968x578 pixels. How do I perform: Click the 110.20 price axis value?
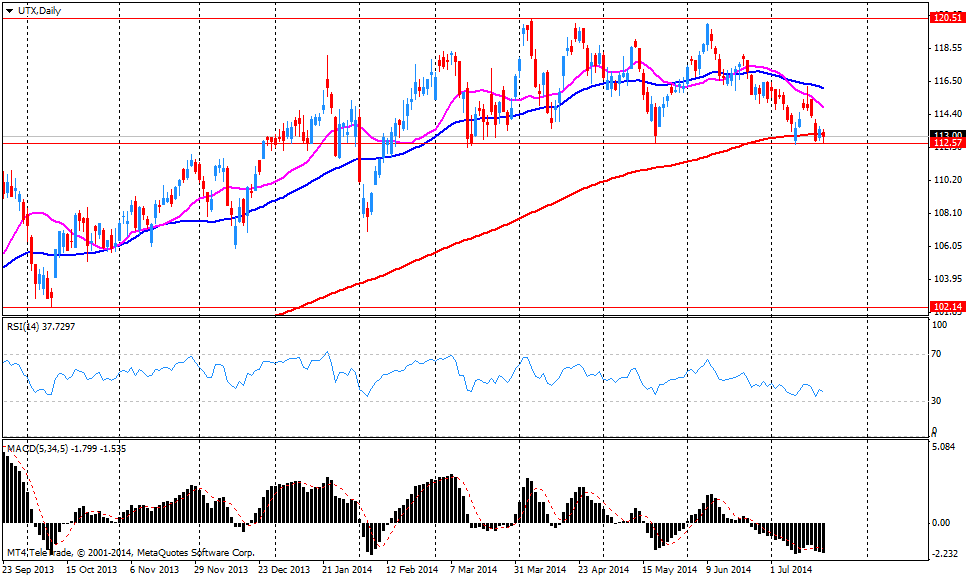948,180
